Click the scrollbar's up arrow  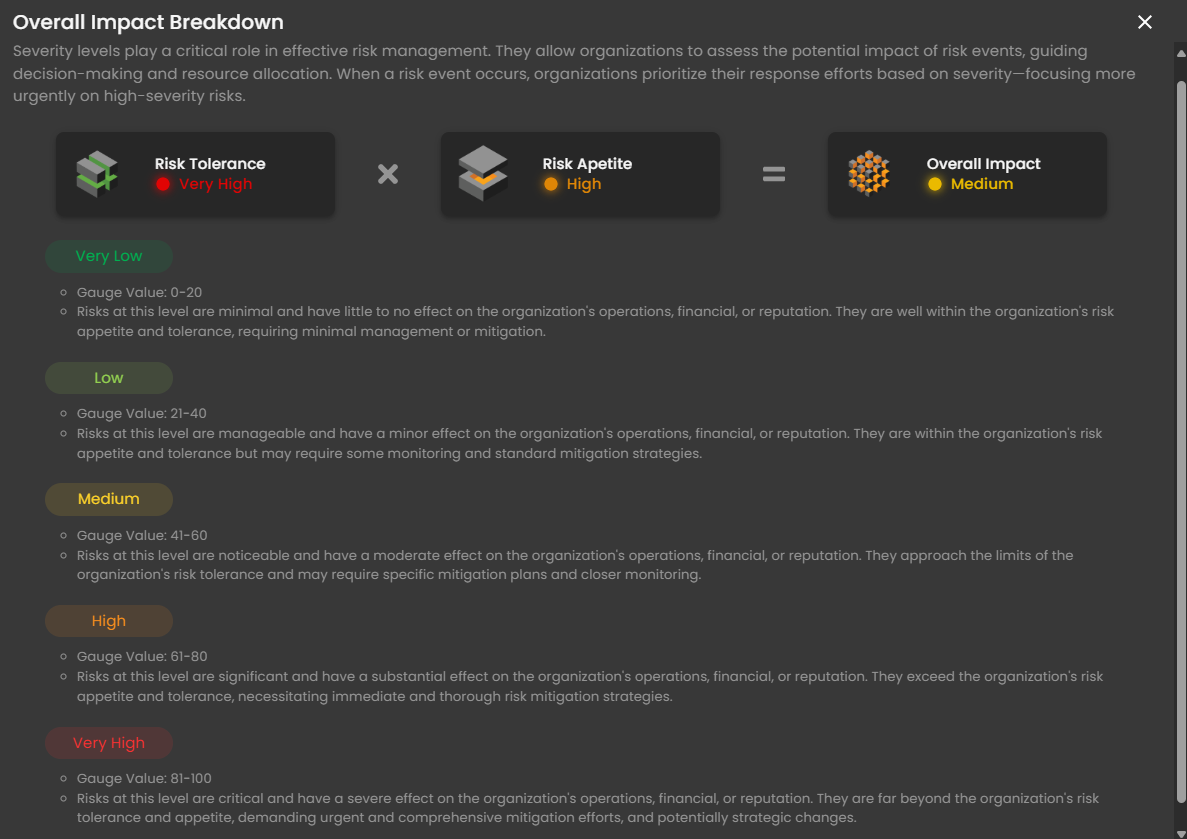(1180, 51)
